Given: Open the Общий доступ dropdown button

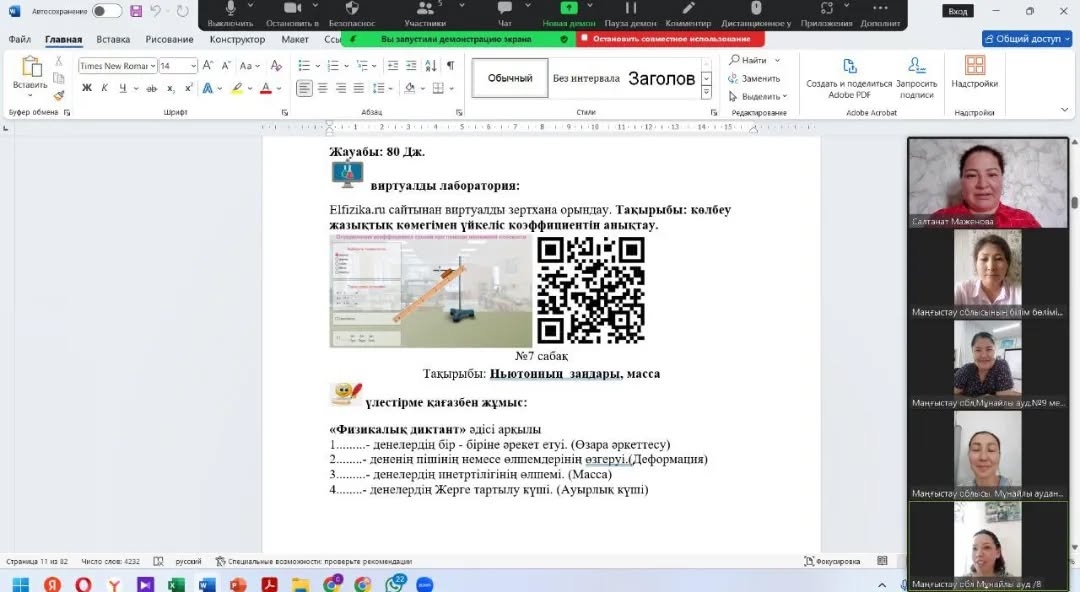Looking at the screenshot, I should pyautogui.click(x=1028, y=39).
